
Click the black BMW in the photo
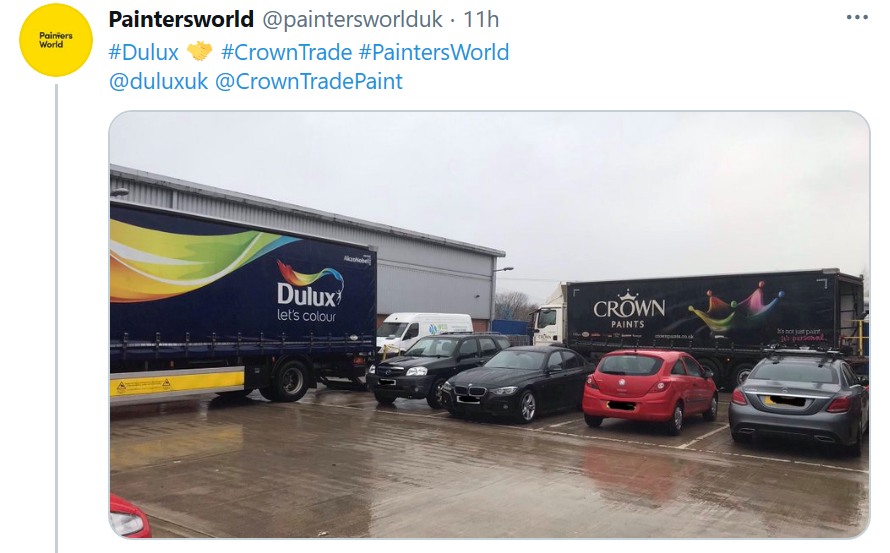click(518, 383)
